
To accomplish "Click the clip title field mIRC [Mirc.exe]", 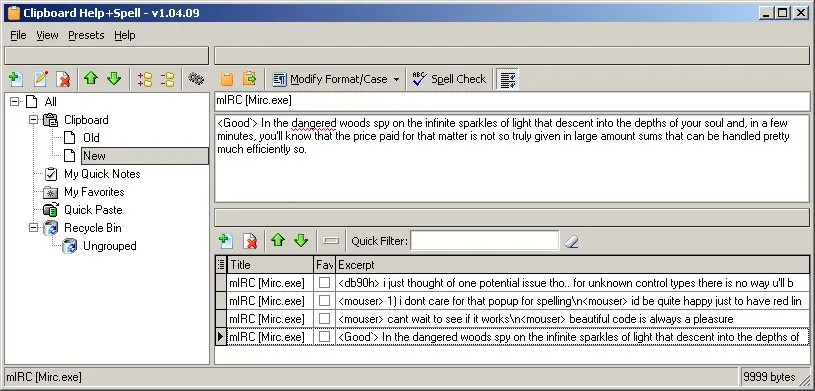I will pyautogui.click(x=512, y=101).
